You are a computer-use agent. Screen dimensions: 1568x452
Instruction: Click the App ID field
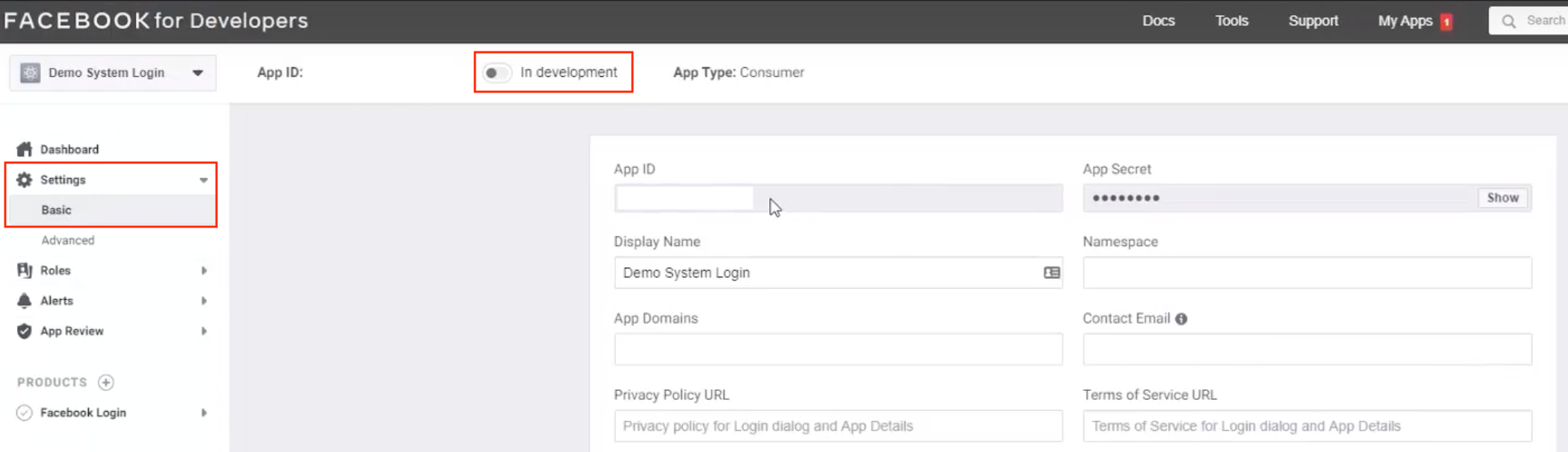(x=839, y=198)
